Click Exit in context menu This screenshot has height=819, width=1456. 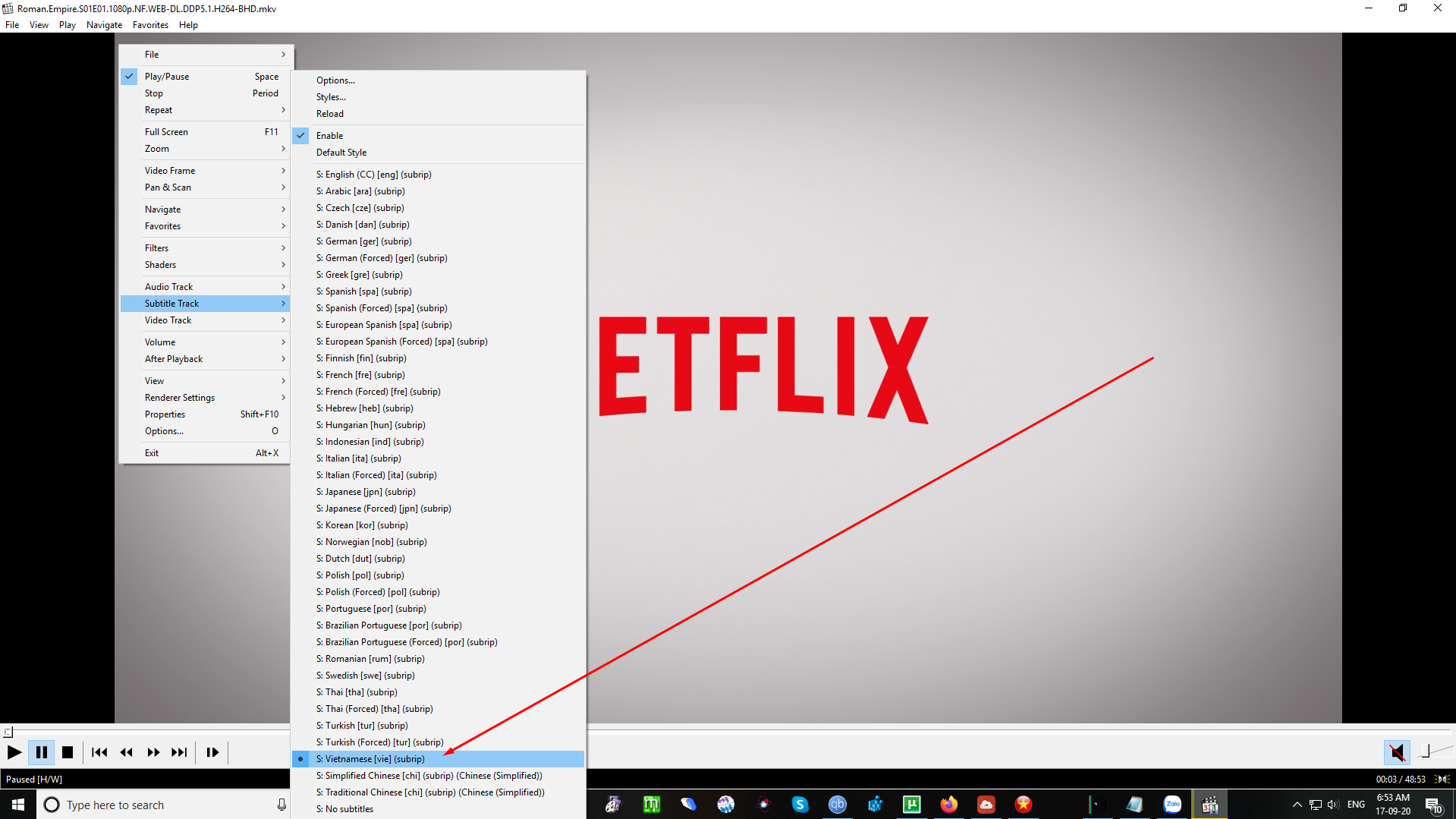point(206,453)
